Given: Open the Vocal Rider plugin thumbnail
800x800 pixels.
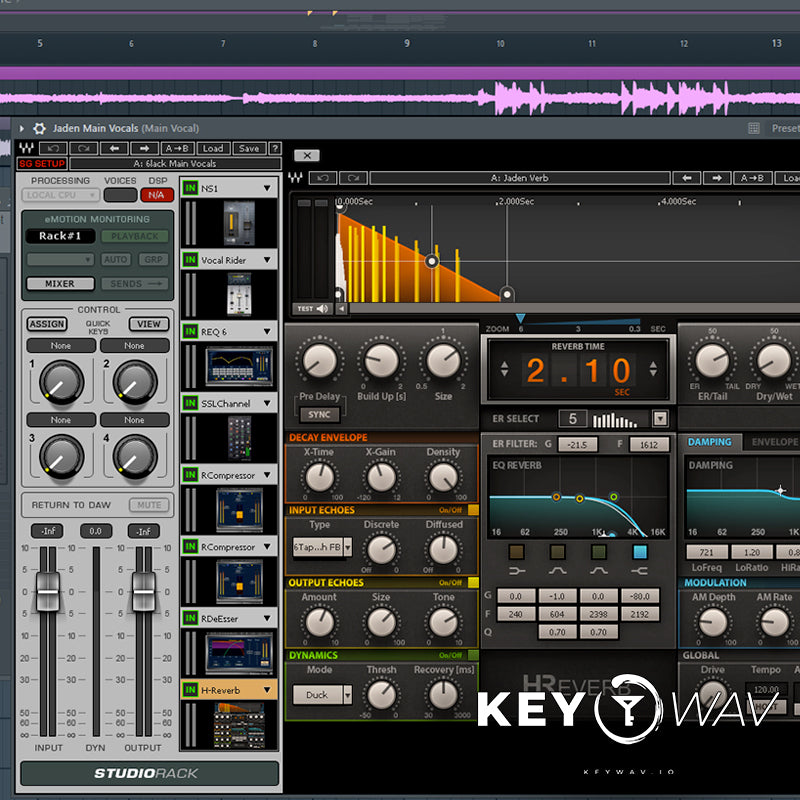Looking at the screenshot, I should 239,294.
